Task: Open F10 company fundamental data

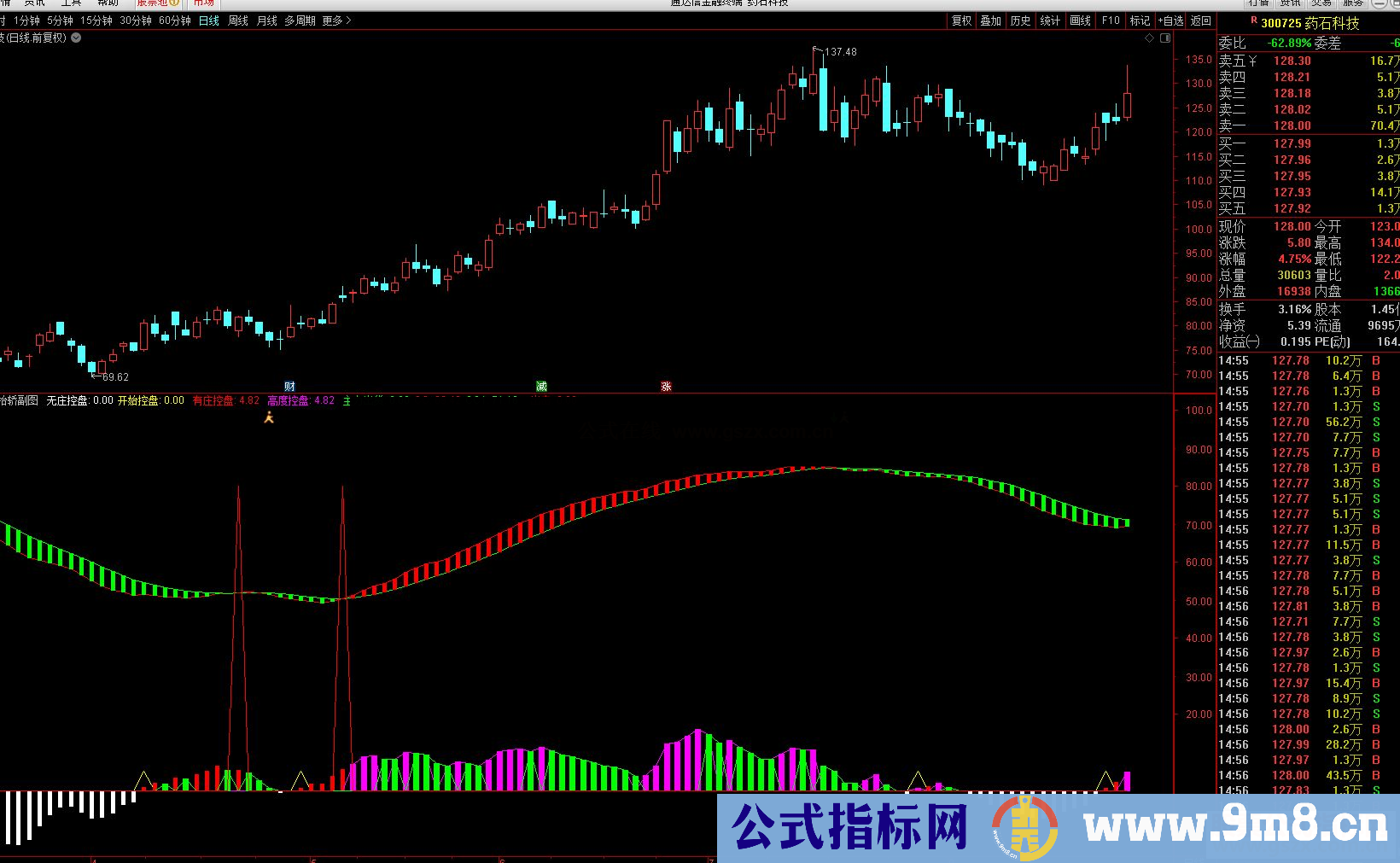Action: (1110, 20)
